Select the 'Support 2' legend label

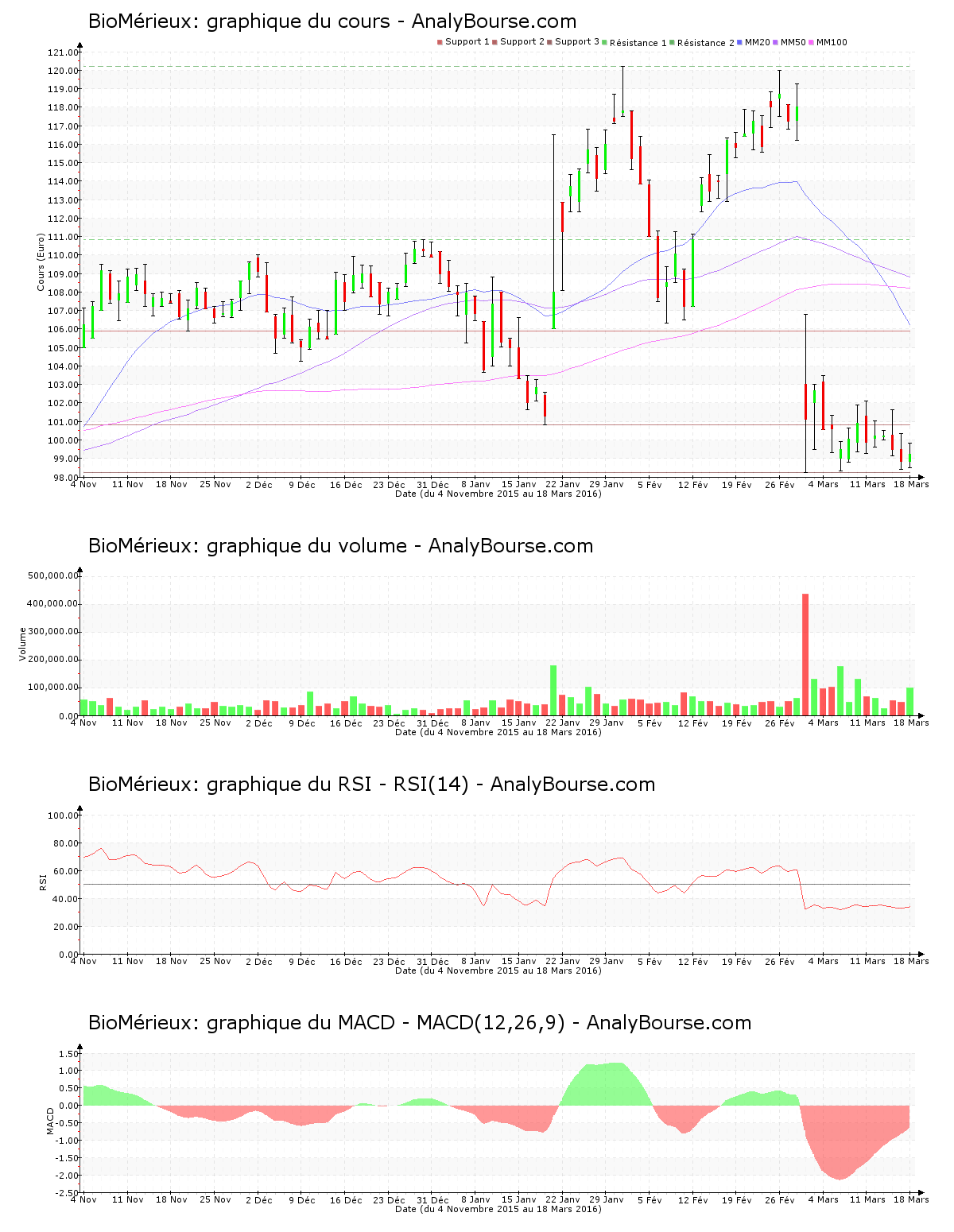click(522, 42)
